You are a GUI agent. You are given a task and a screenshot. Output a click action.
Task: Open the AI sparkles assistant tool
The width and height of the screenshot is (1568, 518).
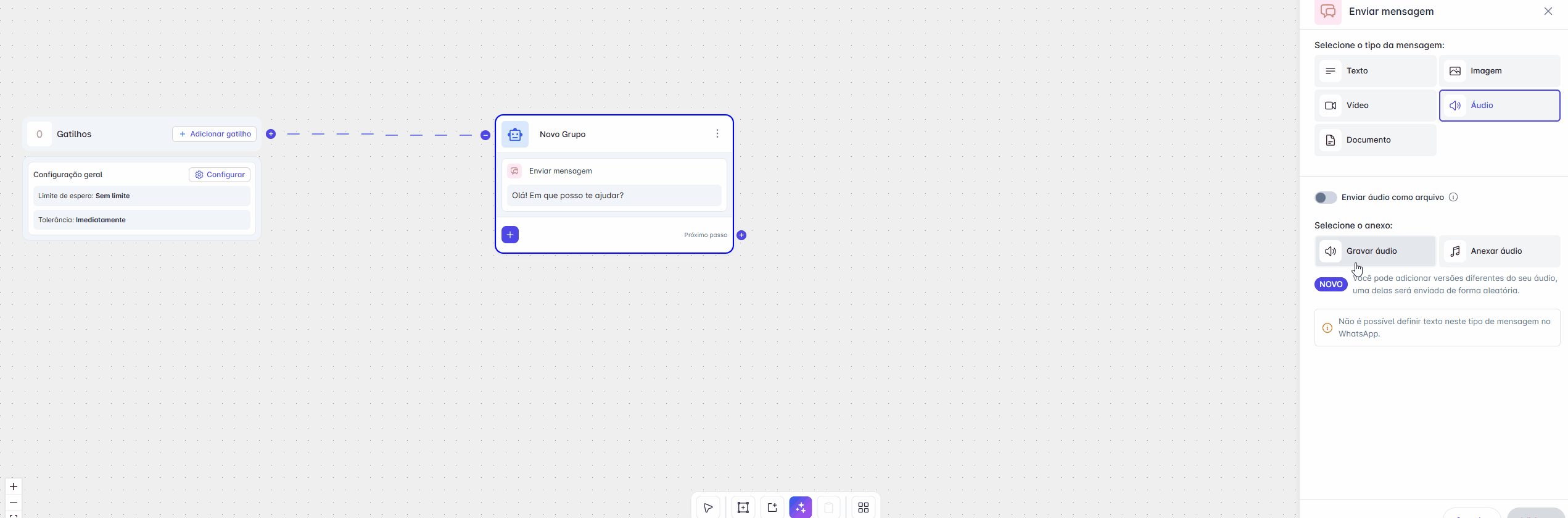(801, 508)
